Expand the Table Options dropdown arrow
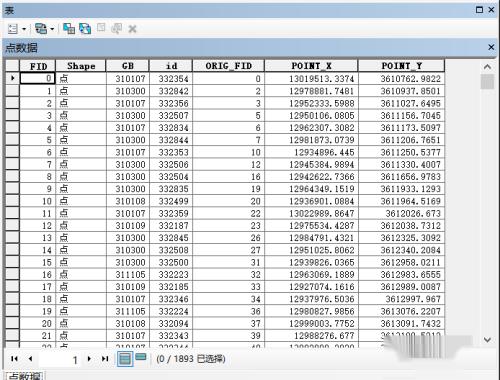The image size is (500, 380). coord(24,29)
